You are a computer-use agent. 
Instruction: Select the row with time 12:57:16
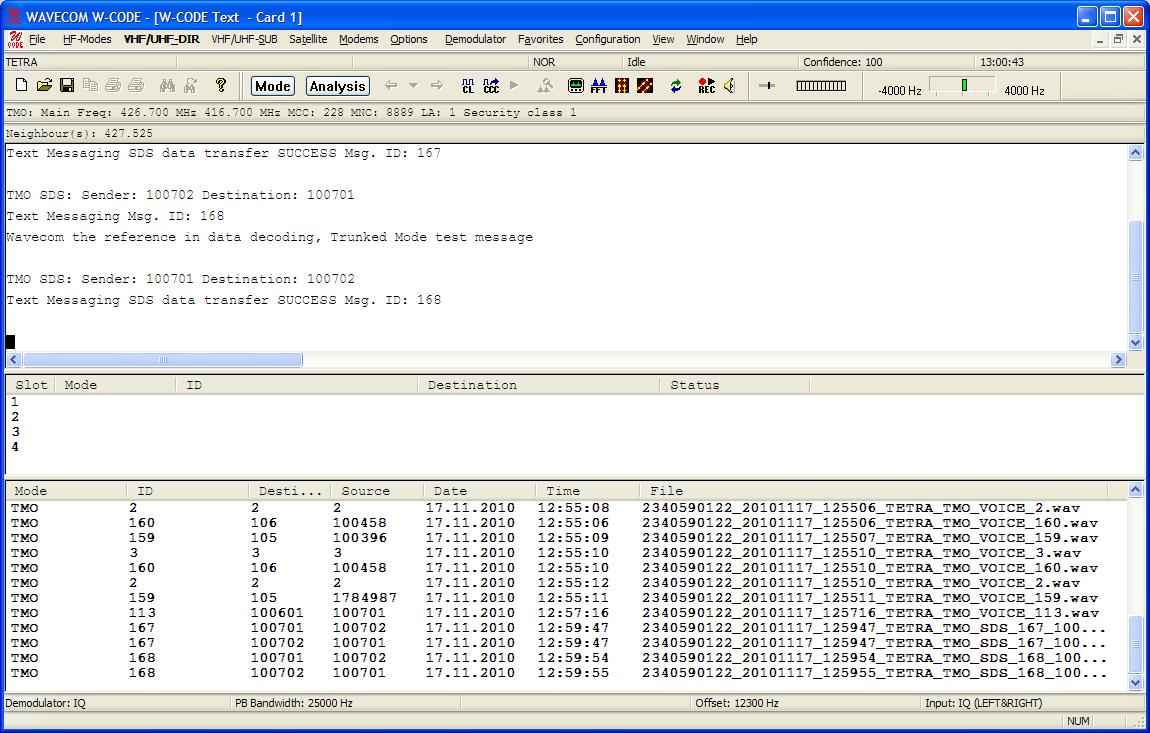[566, 613]
